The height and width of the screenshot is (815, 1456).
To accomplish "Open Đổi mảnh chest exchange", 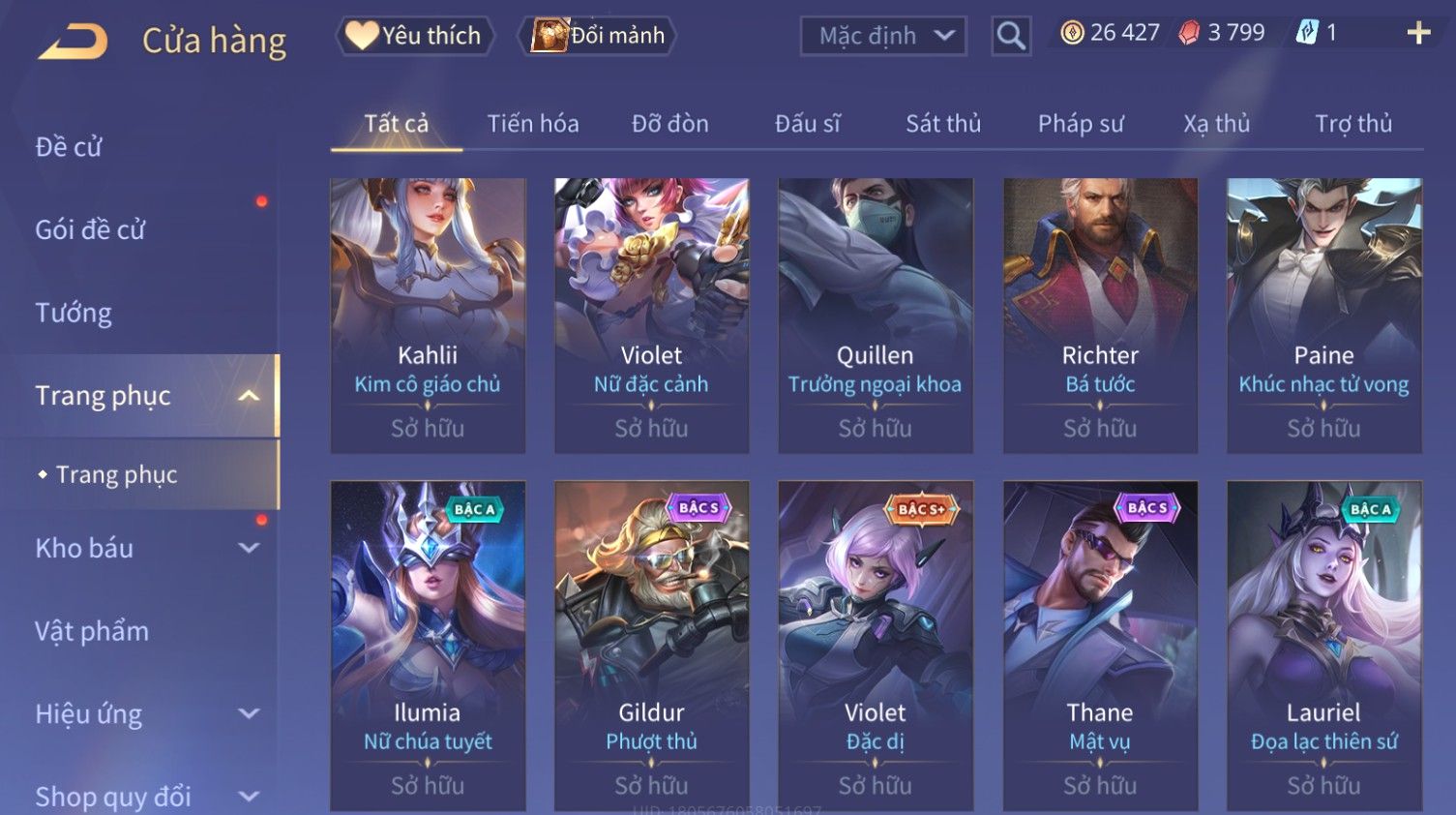I will tap(598, 36).
